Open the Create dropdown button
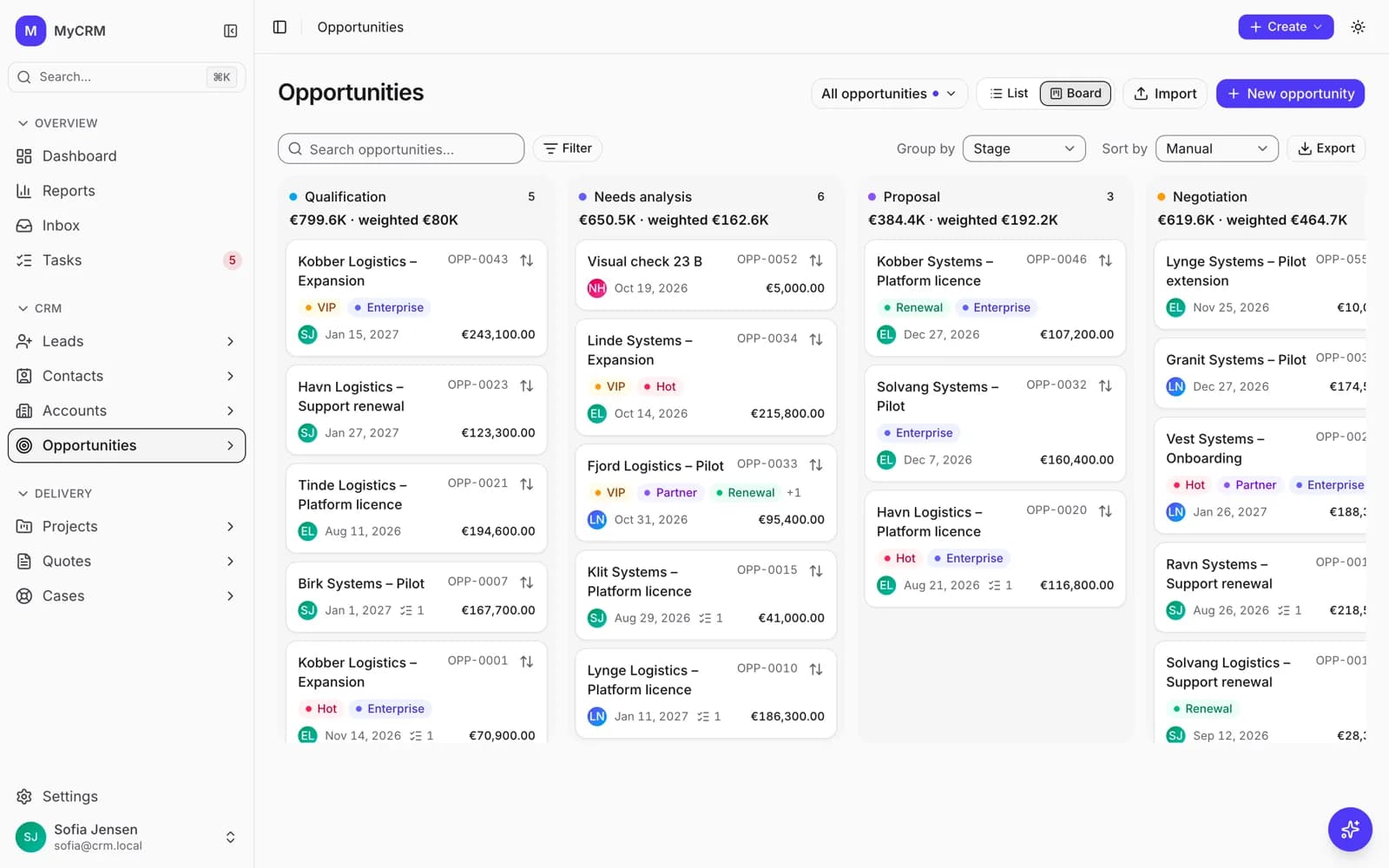 (1286, 27)
